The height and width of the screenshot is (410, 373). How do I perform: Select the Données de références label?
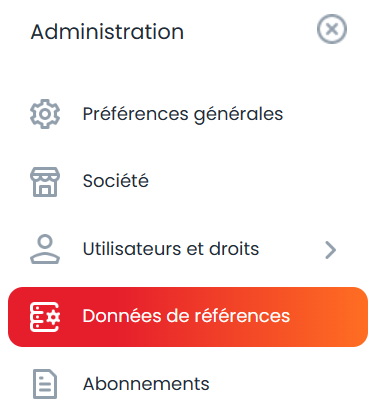pos(186,316)
